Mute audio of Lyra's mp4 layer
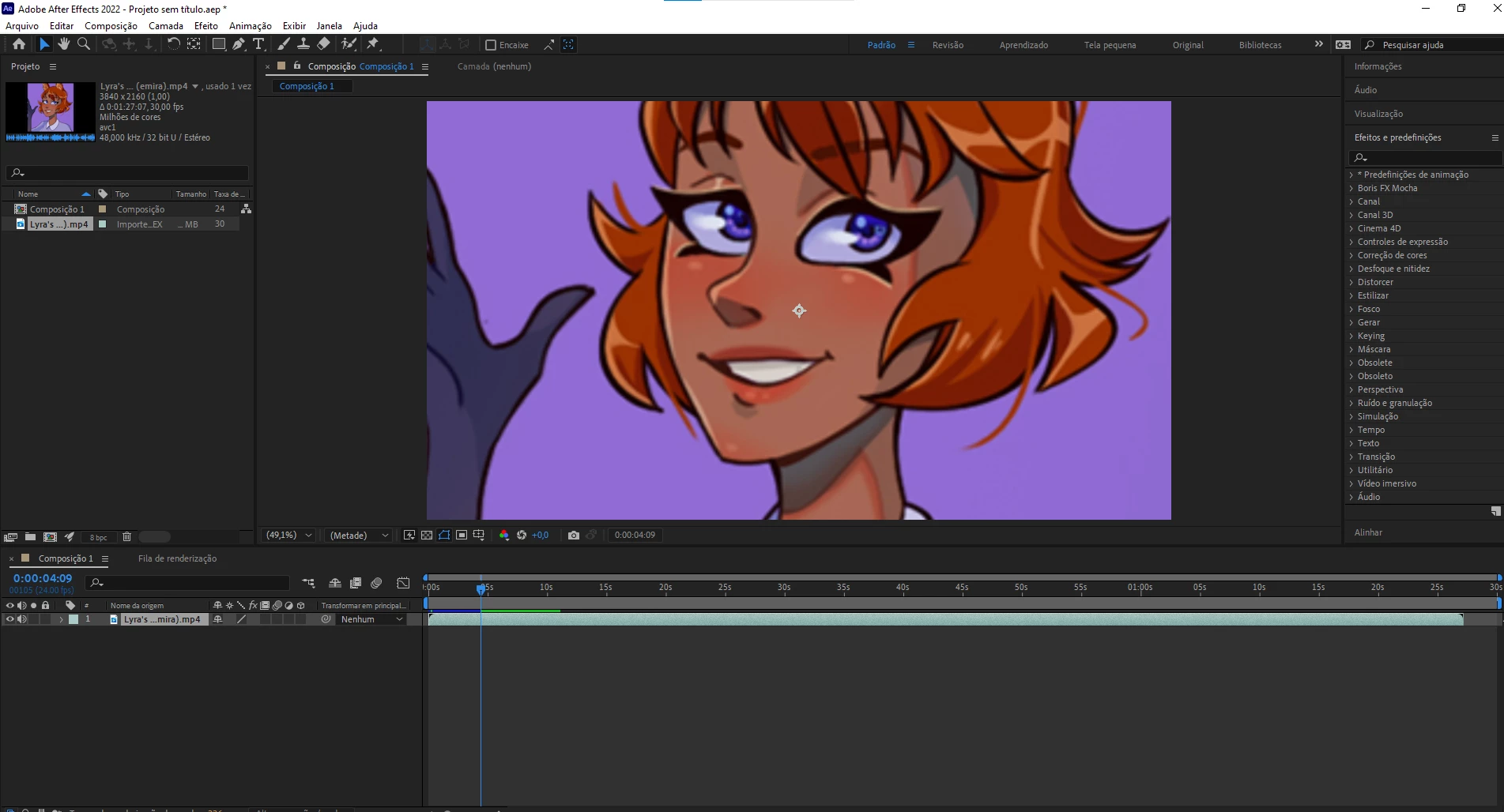The image size is (1504, 812). tap(22, 619)
